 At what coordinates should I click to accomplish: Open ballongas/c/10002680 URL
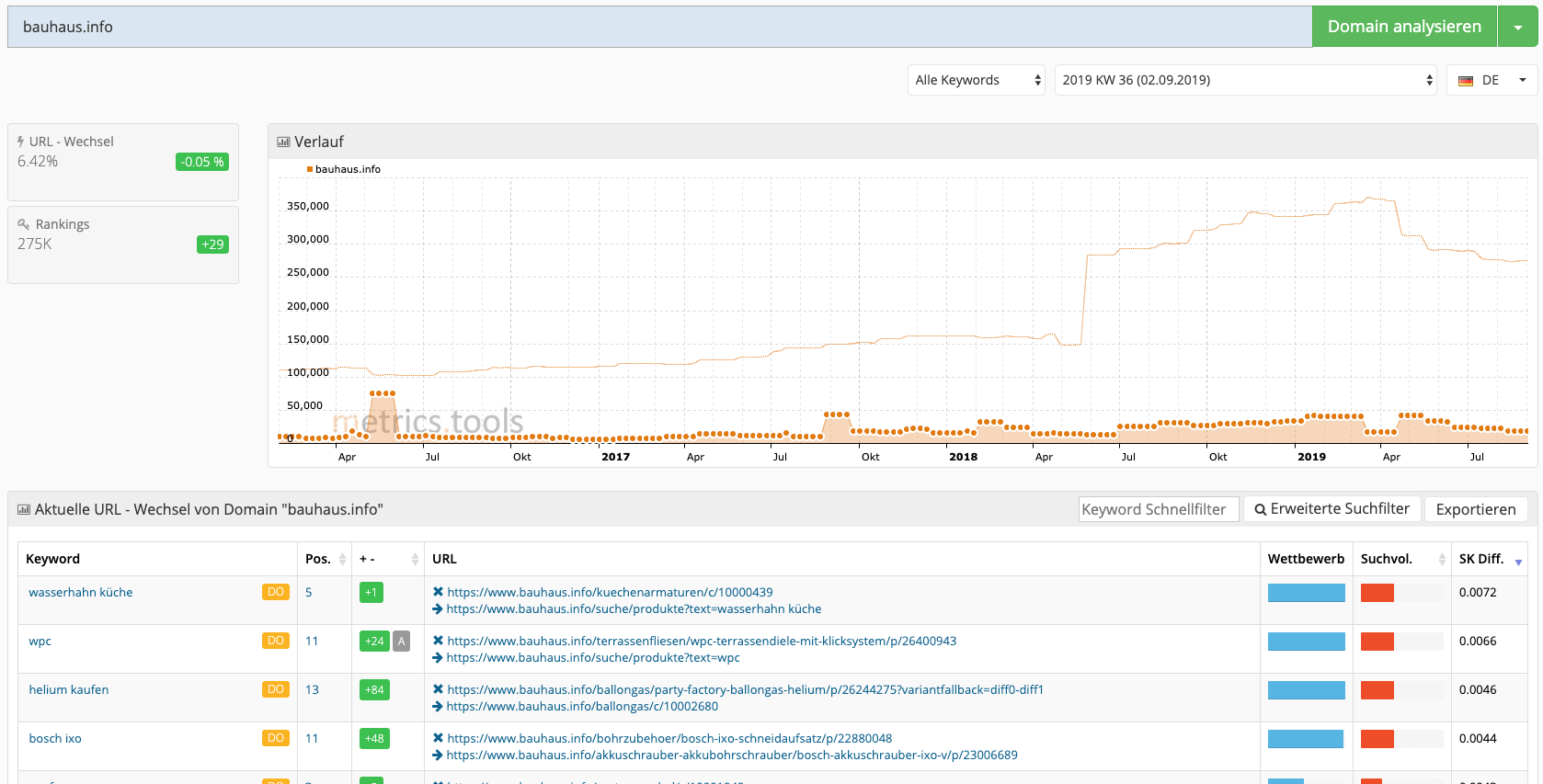tap(582, 707)
